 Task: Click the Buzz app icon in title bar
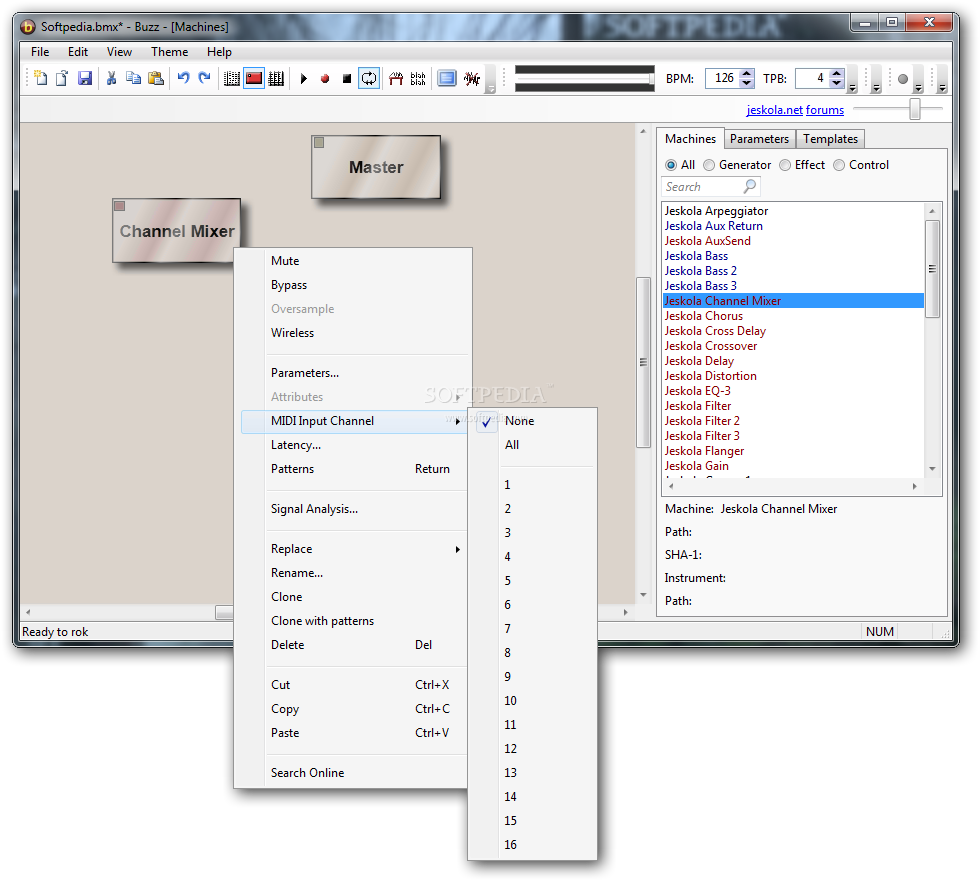pyautogui.click(x=28, y=27)
